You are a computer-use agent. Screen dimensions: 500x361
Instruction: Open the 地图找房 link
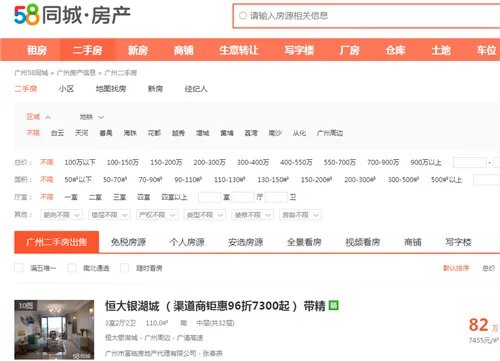tap(111, 89)
